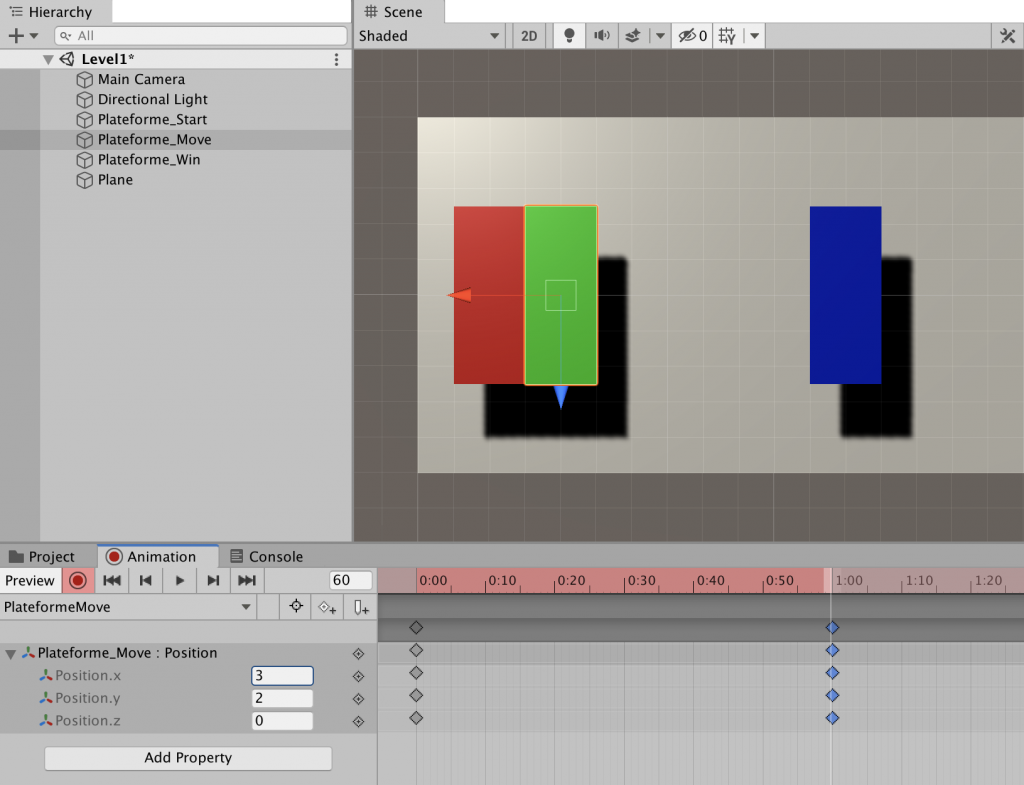
Task: Toggle animation Preview mode
Action: click(x=30, y=580)
